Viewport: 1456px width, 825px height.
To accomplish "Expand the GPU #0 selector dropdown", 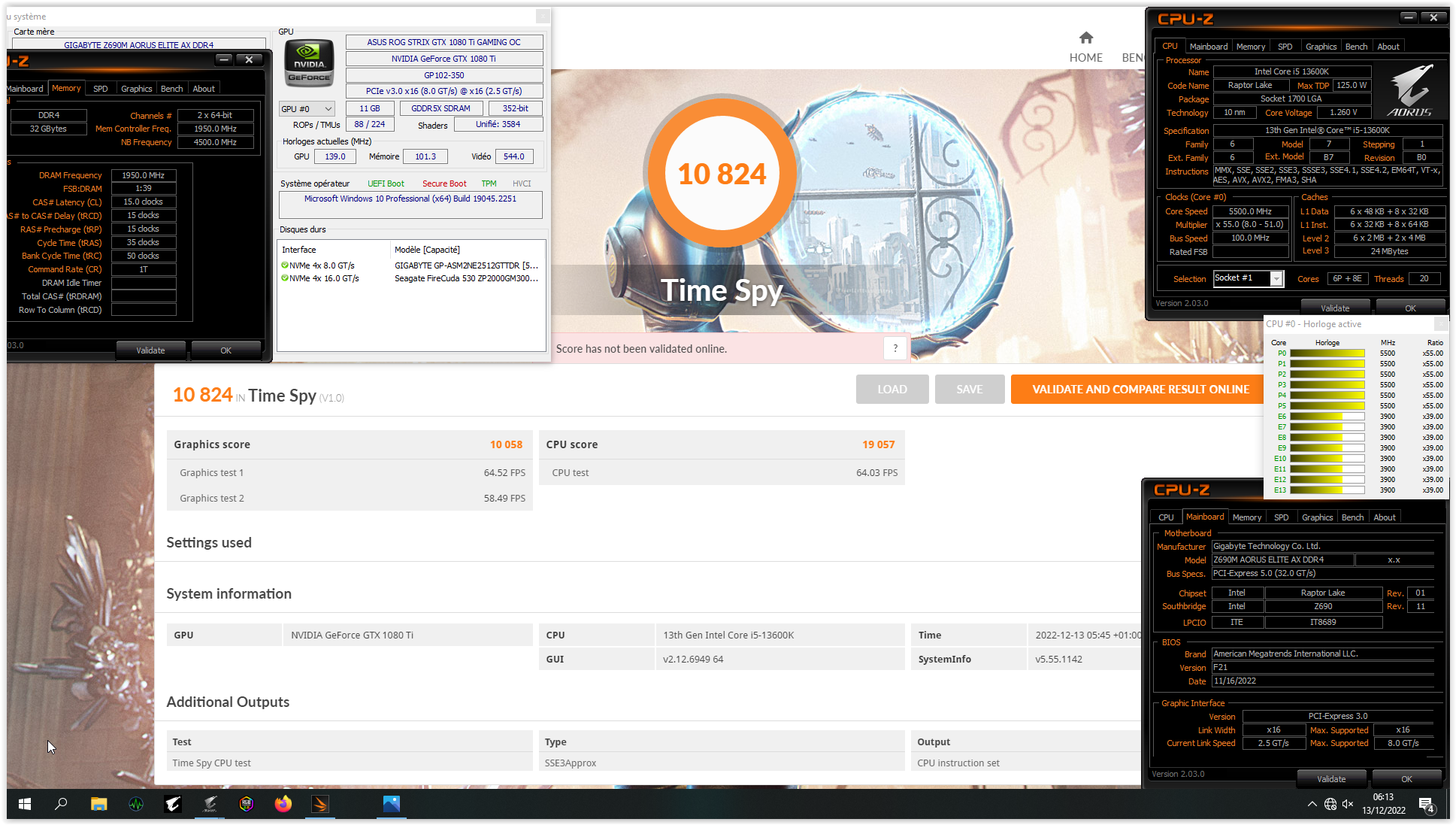I will (x=307, y=109).
